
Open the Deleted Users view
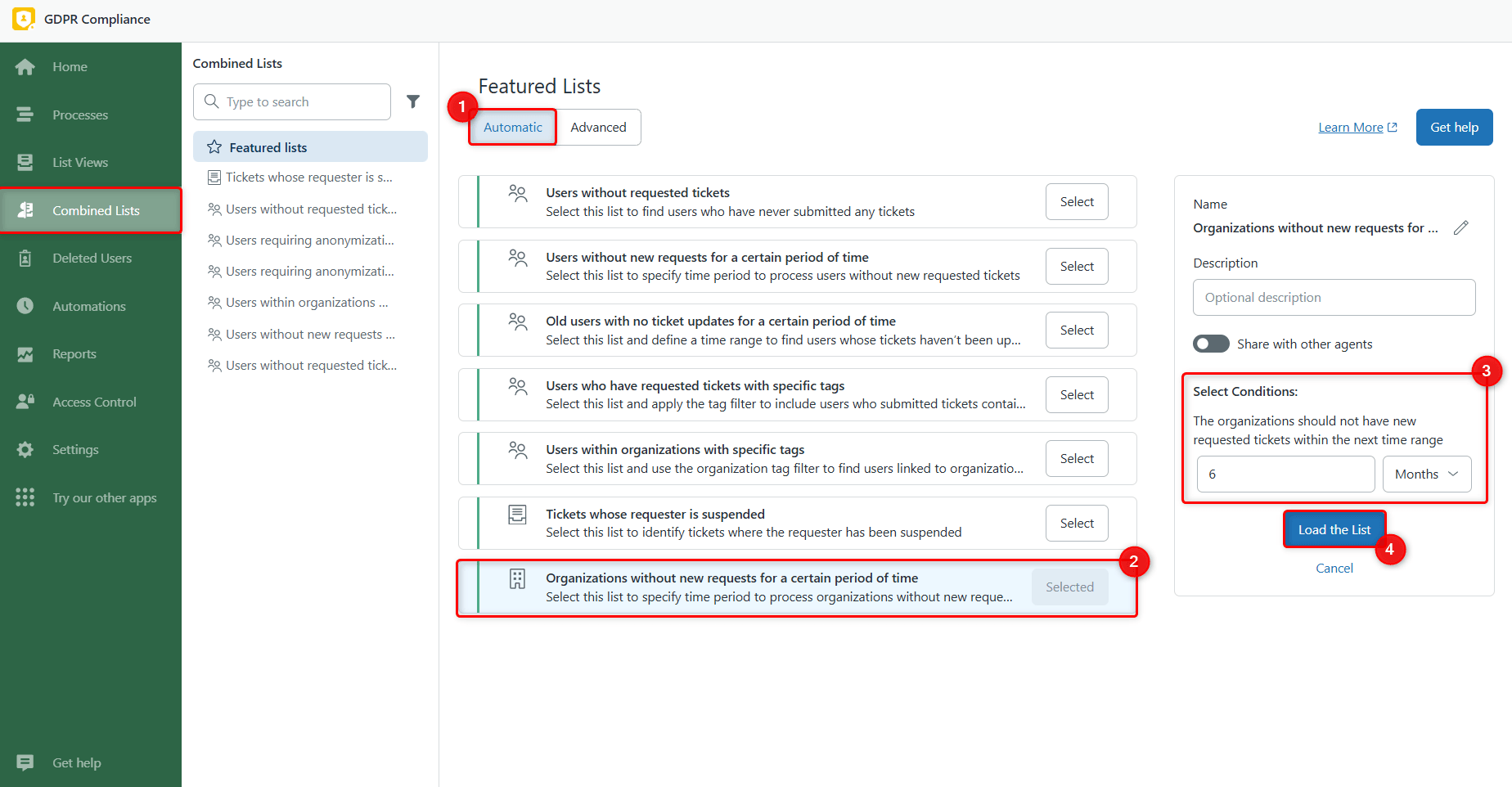[x=92, y=258]
